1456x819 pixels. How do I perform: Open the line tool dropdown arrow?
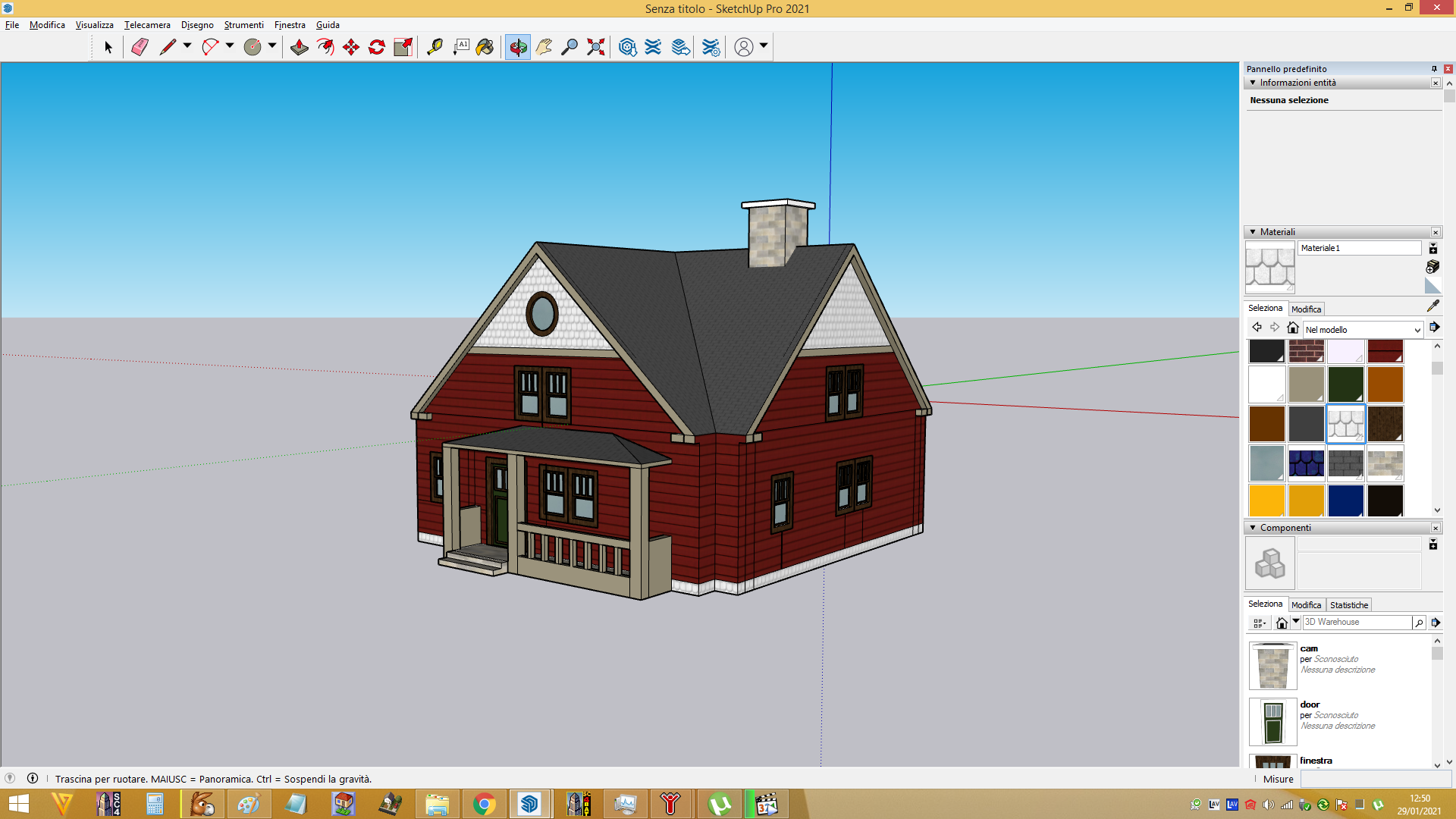tap(187, 46)
